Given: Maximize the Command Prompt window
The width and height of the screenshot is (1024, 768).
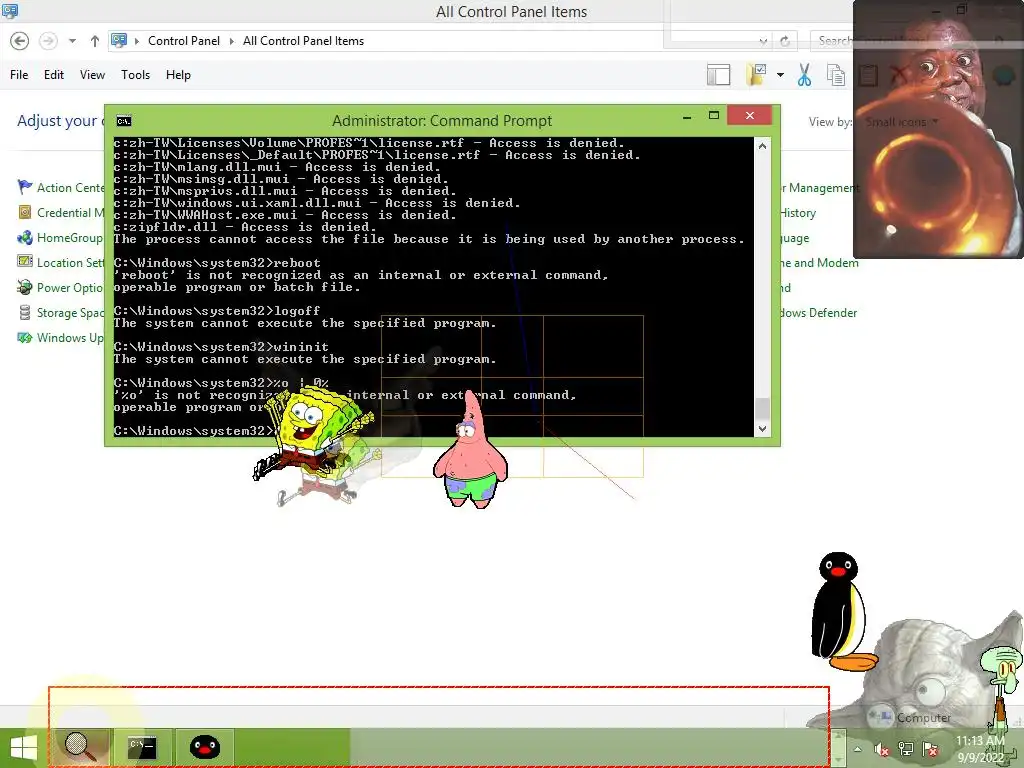Looking at the screenshot, I should pos(714,116).
